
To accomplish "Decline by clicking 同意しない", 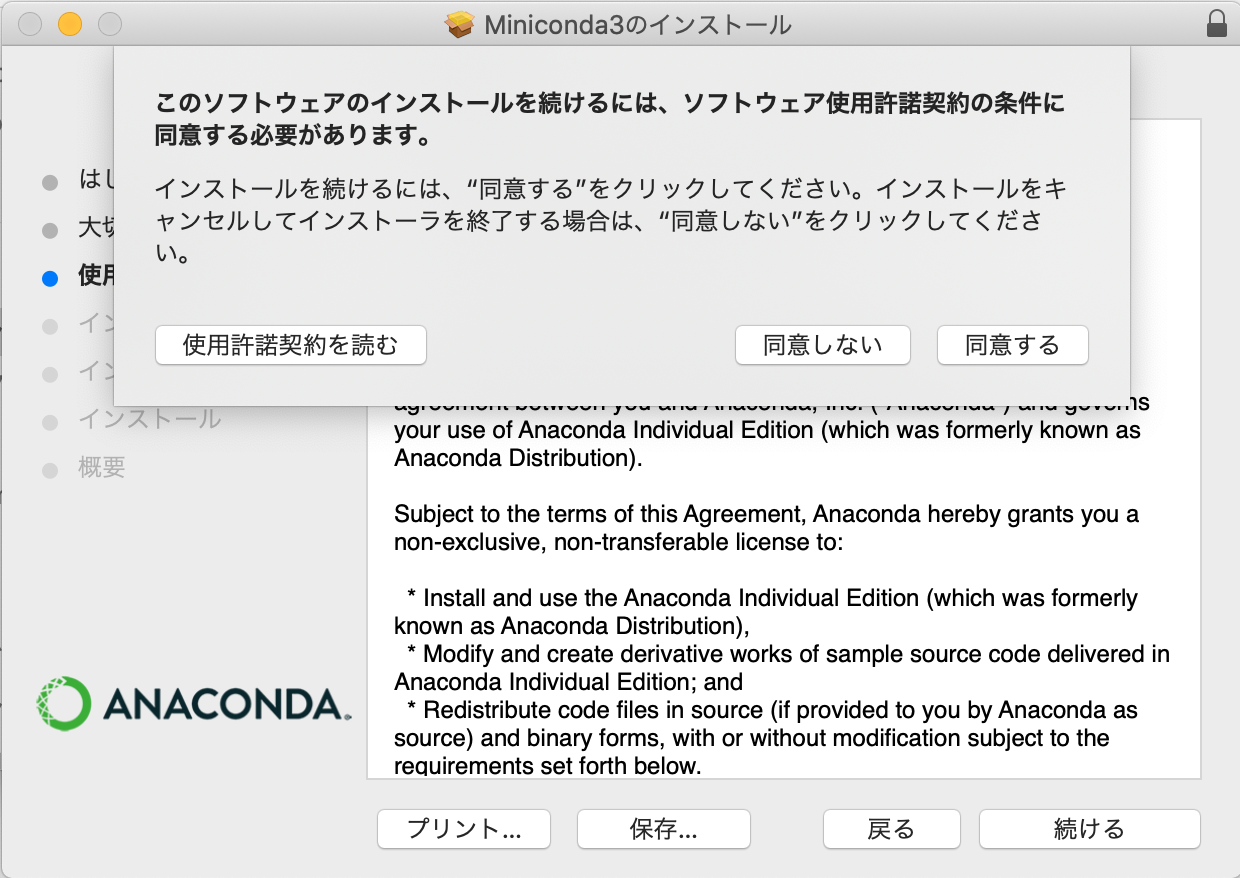I will 822,345.
